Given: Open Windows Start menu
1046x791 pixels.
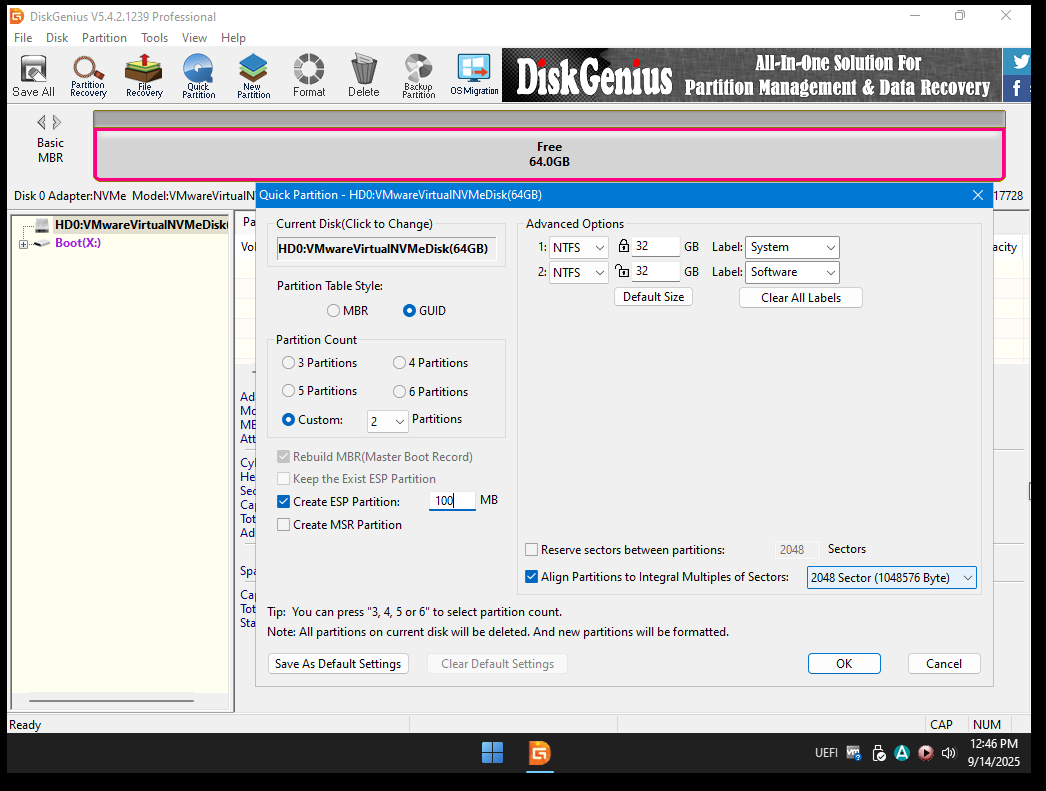Looking at the screenshot, I should click(x=492, y=753).
